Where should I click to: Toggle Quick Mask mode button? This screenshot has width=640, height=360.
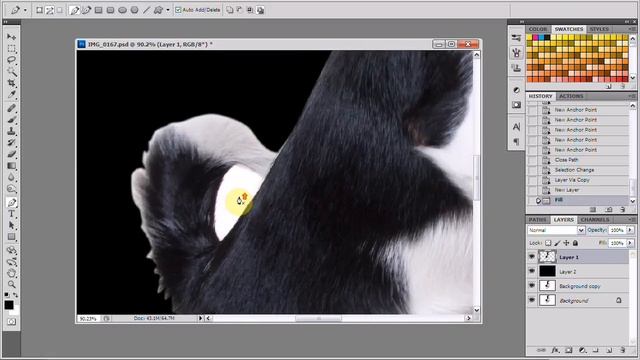pyautogui.click(x=11, y=322)
